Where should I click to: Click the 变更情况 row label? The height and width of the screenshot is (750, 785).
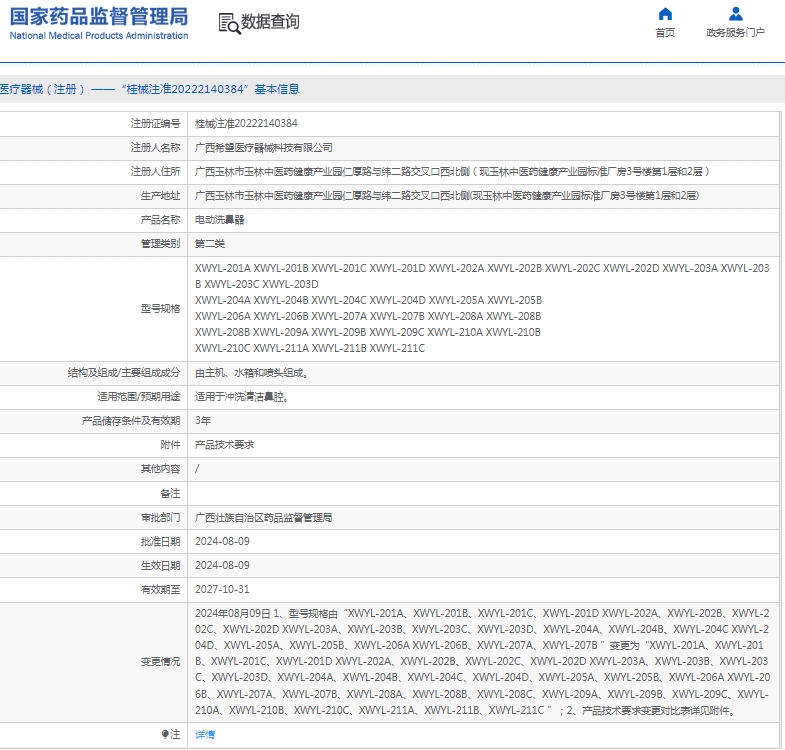(160, 662)
